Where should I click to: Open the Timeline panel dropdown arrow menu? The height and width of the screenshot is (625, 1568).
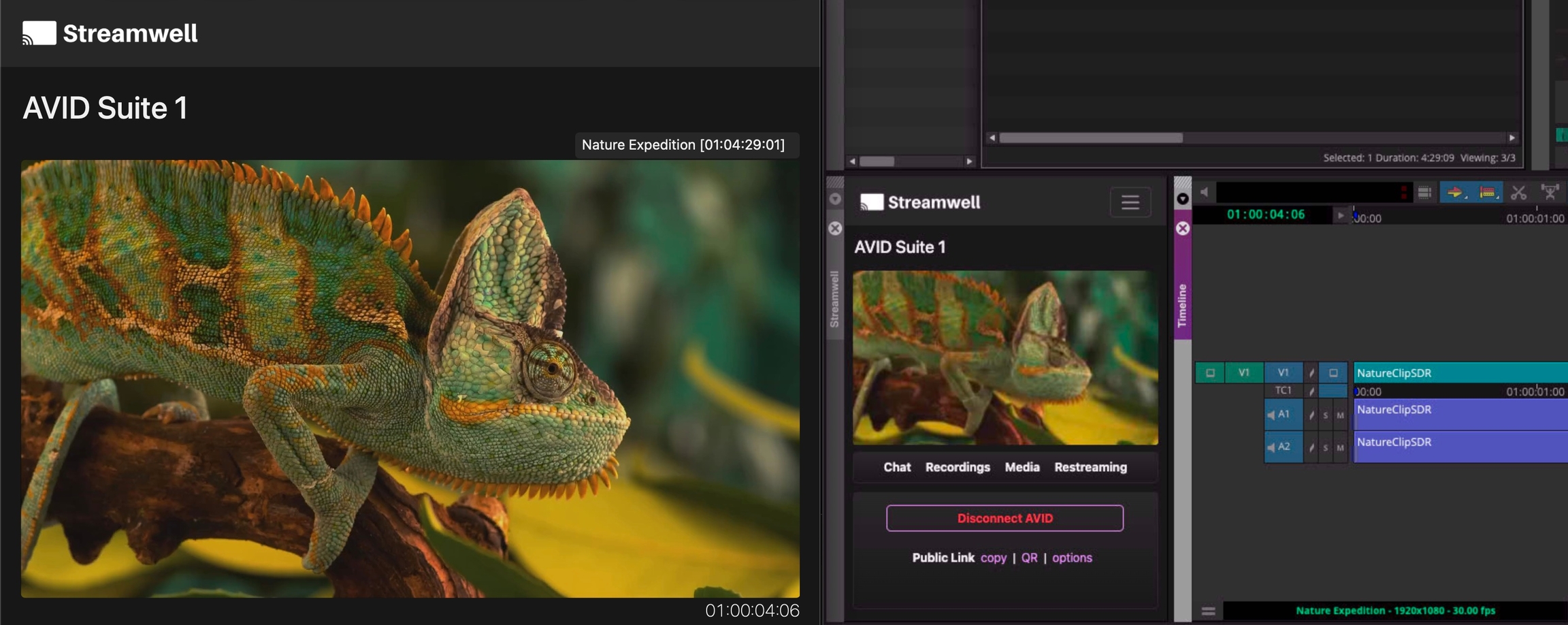(x=1183, y=199)
